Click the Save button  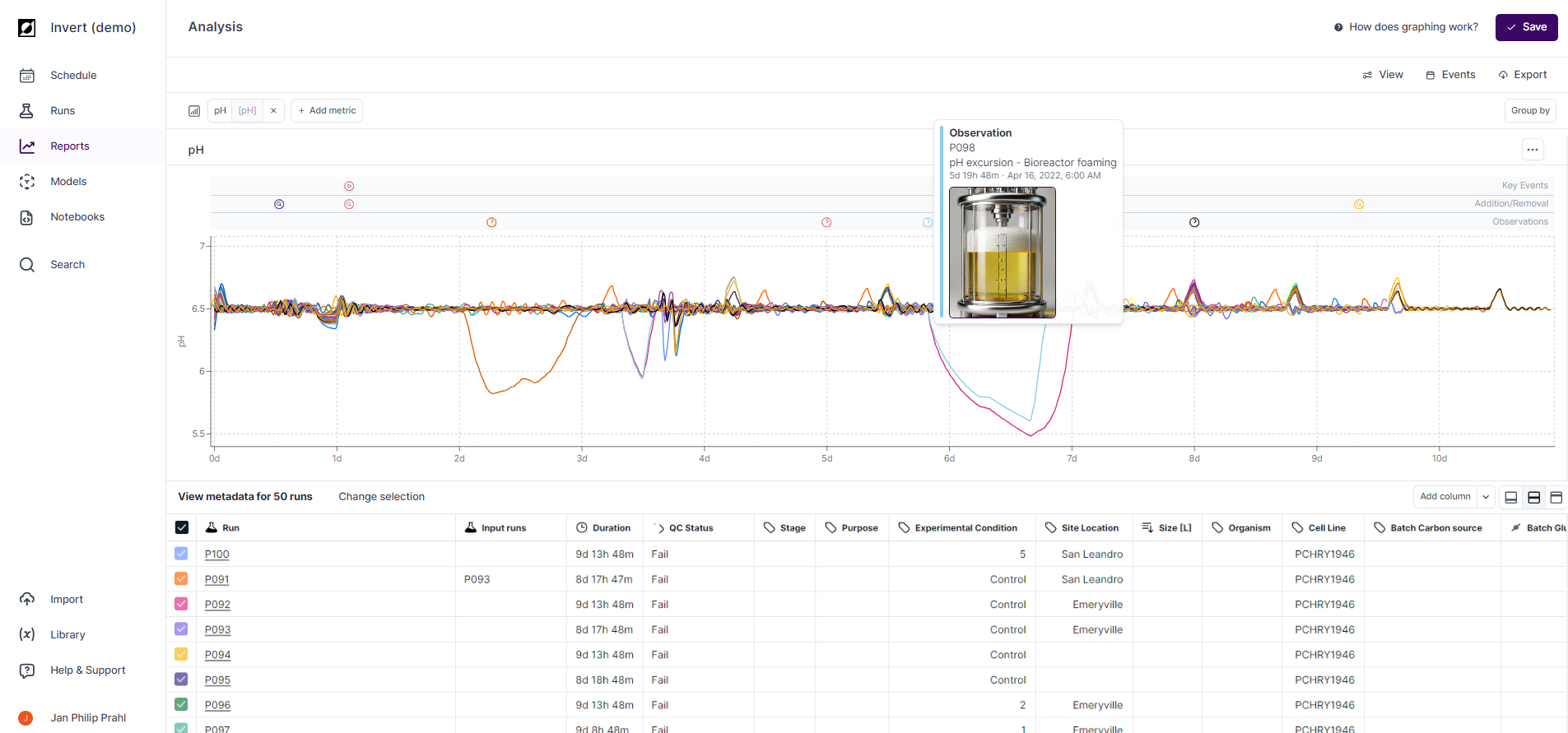pyautogui.click(x=1526, y=27)
